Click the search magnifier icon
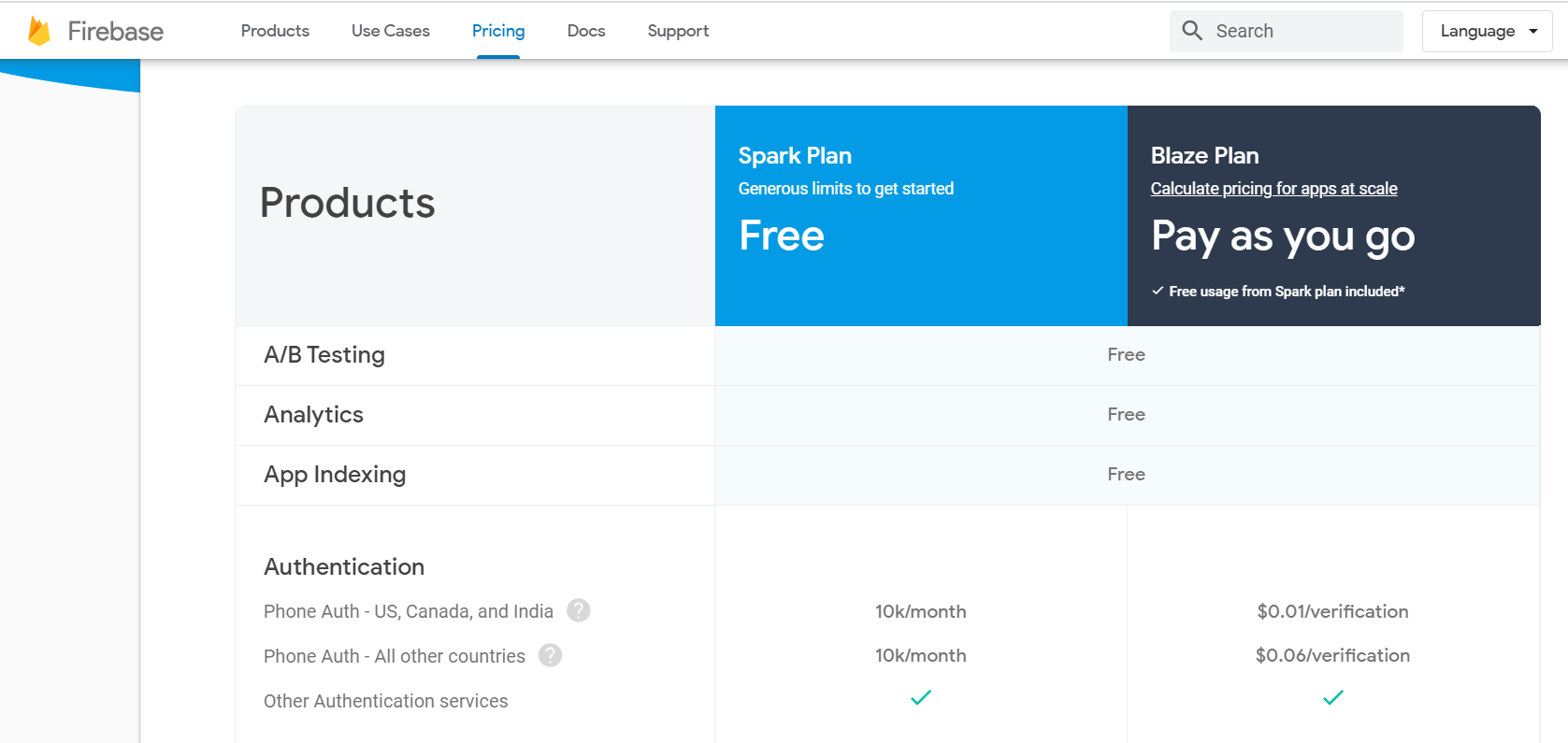The height and width of the screenshot is (743, 1568). coord(1192,31)
